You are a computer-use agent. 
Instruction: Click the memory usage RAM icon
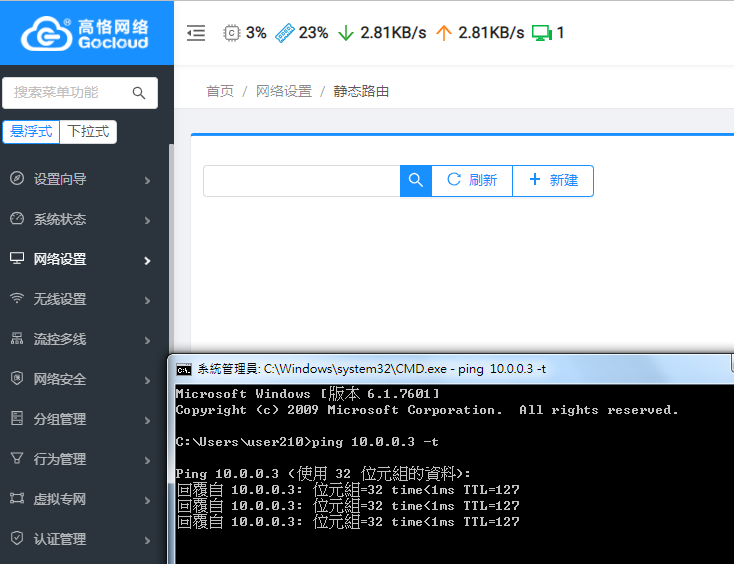[x=285, y=33]
